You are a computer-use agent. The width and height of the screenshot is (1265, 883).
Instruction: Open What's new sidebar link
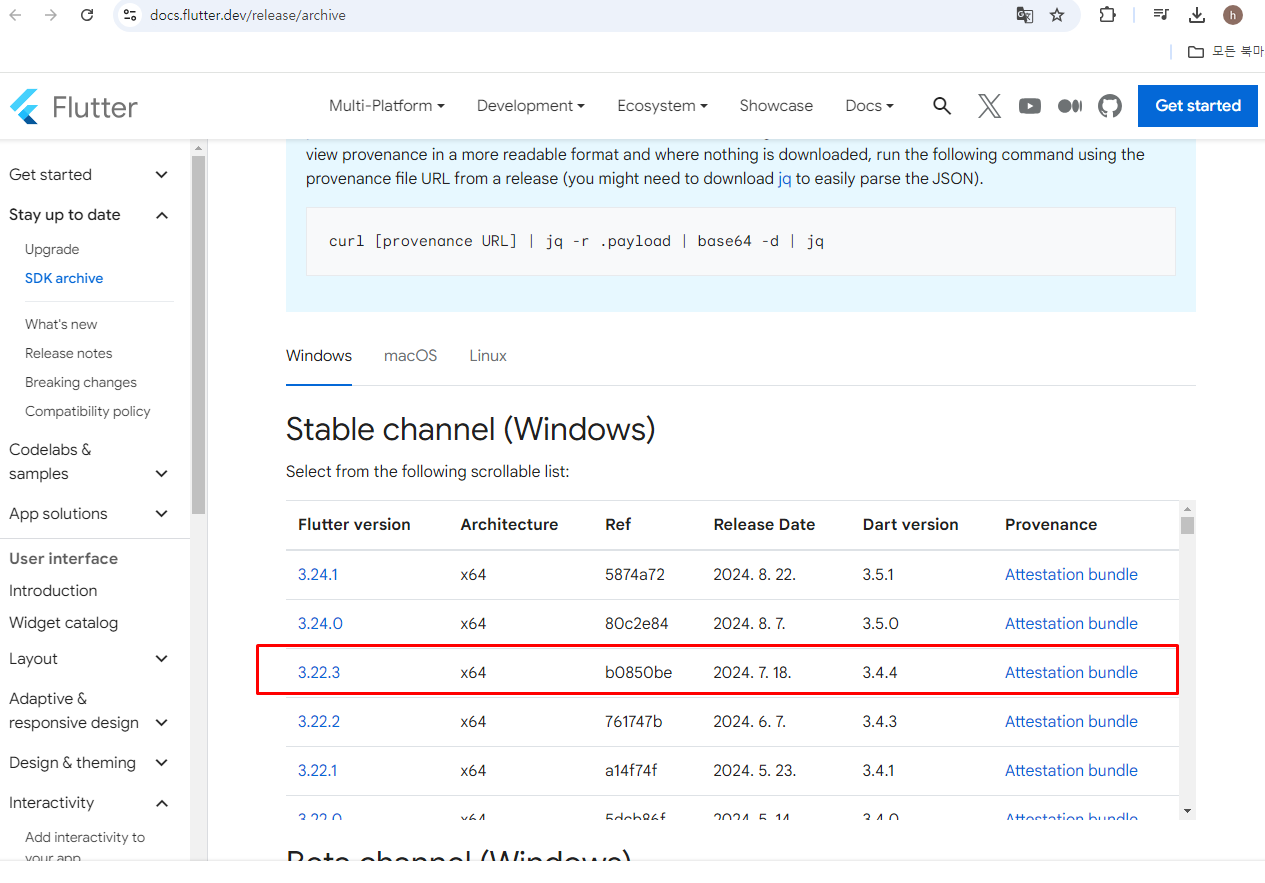pos(61,325)
